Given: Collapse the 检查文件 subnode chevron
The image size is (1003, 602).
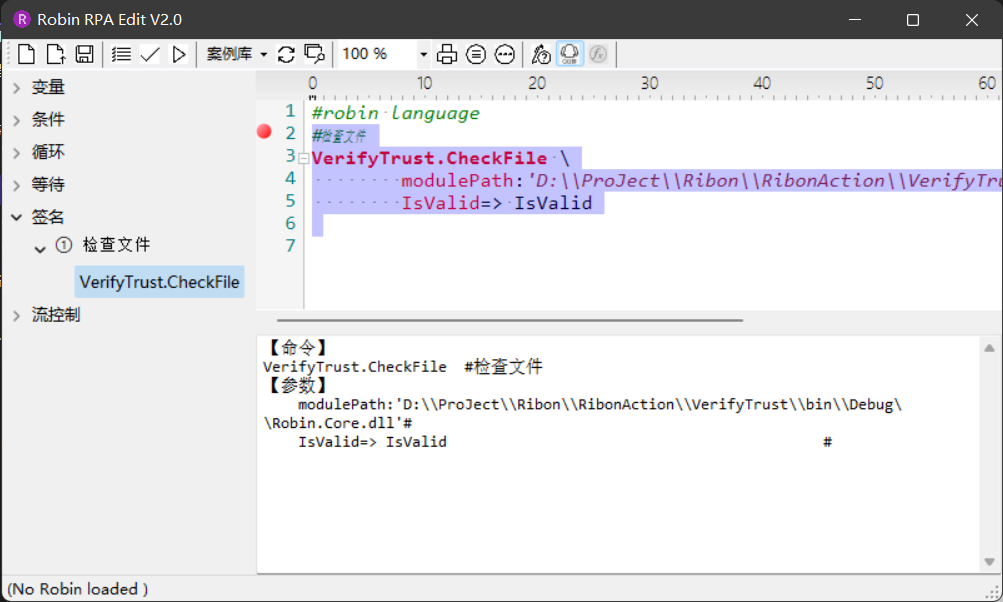Looking at the screenshot, I should 40,250.
